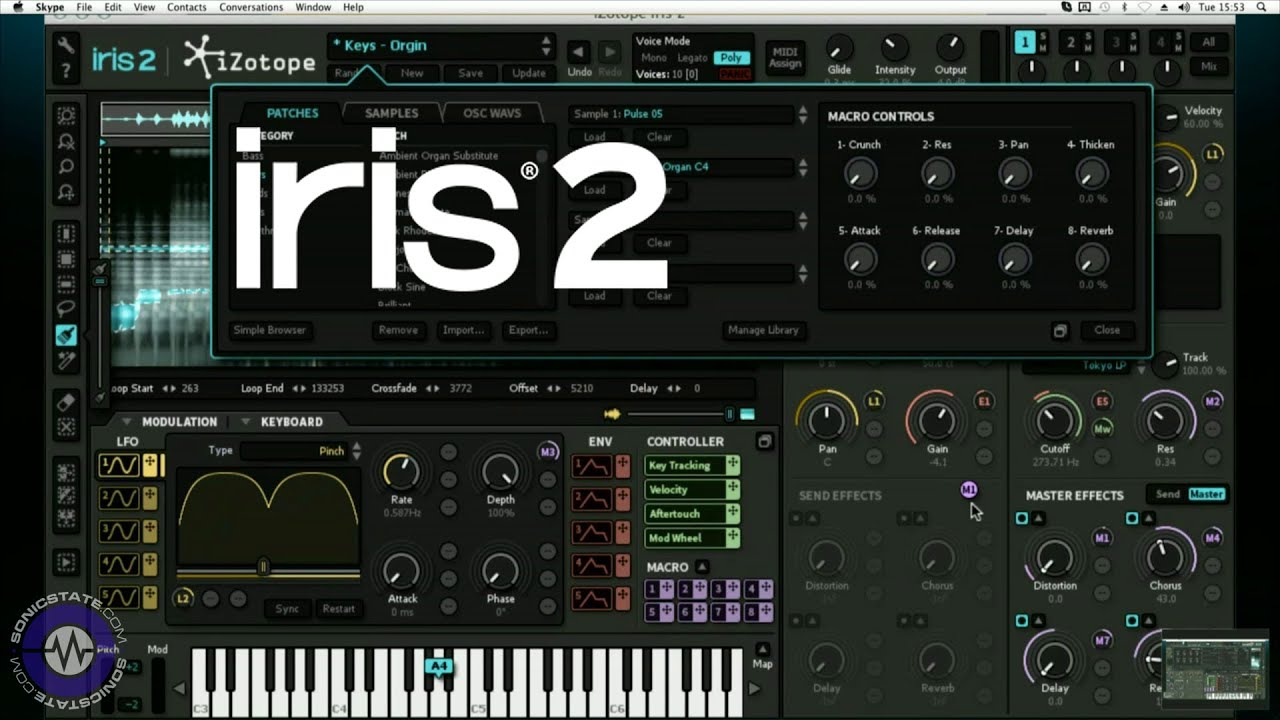This screenshot has height=720, width=1280.
Task: Click the Key Tracking controller source
Action: pos(692,465)
